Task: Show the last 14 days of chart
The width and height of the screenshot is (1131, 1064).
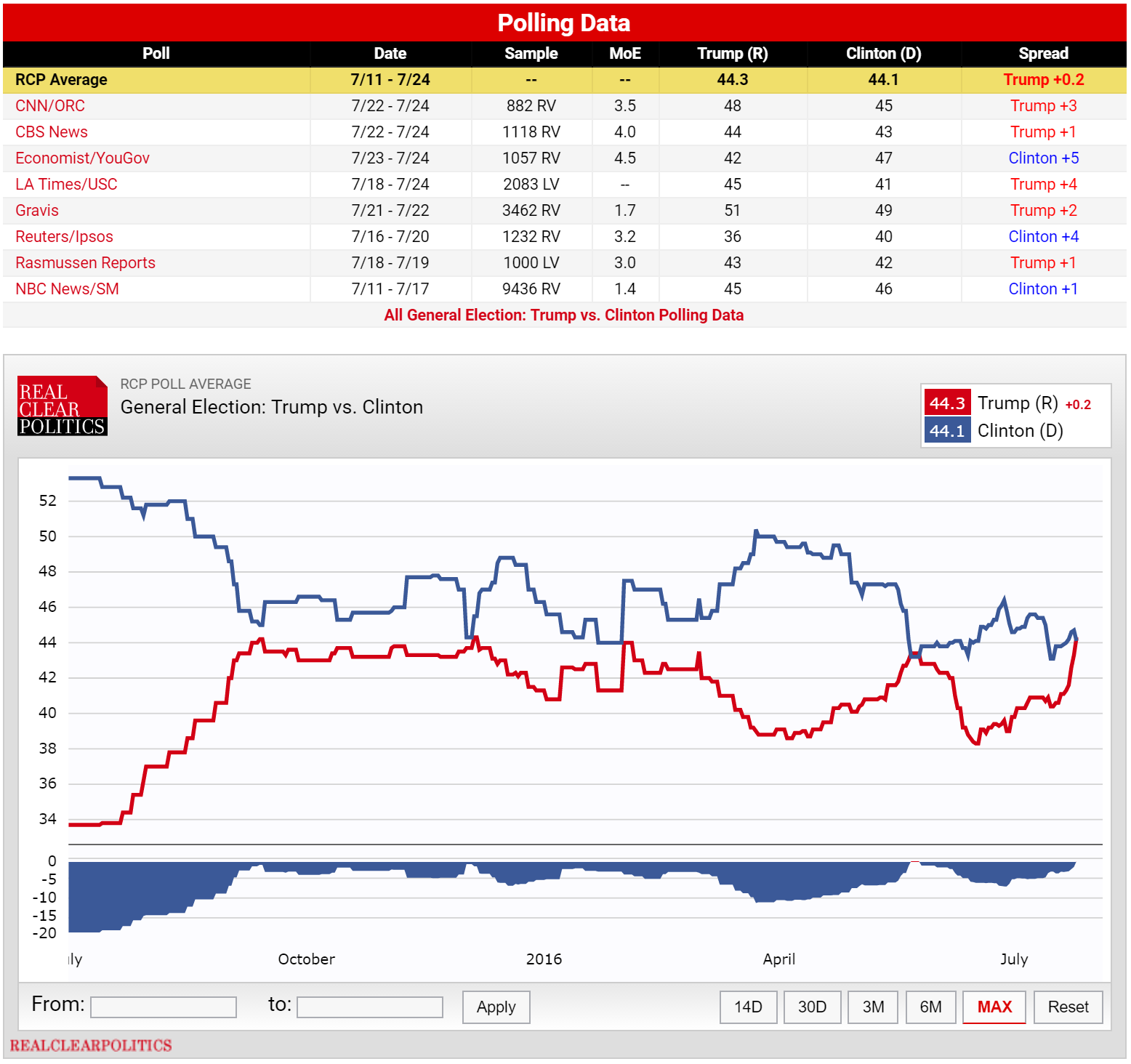Action: [749, 1007]
